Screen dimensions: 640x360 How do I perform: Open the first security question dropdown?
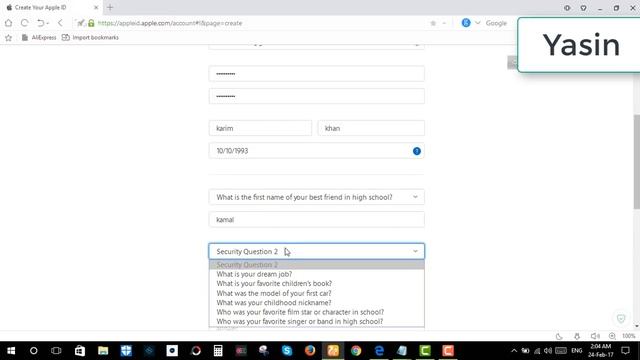coord(316,197)
